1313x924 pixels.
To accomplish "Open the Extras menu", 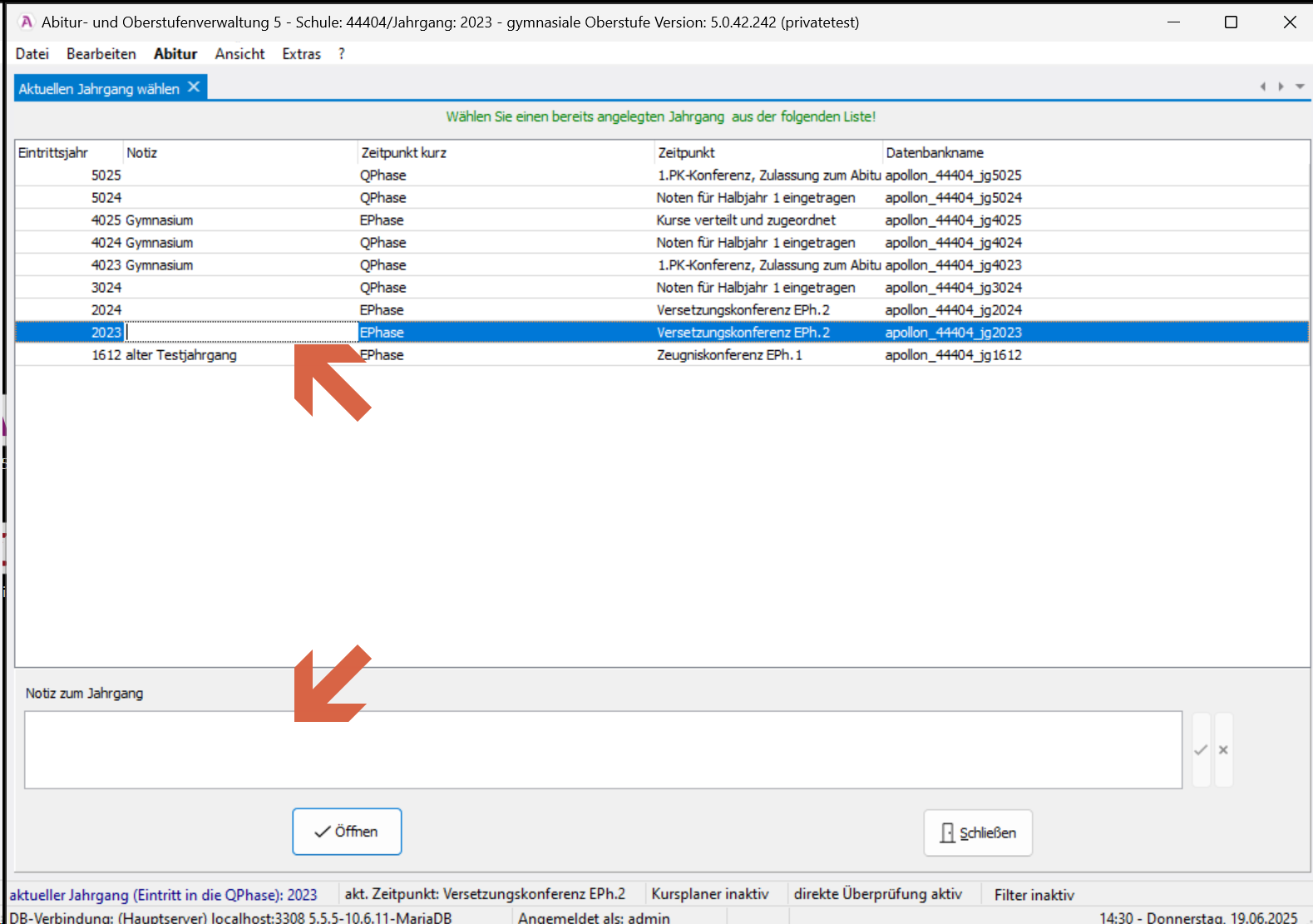I will (301, 54).
